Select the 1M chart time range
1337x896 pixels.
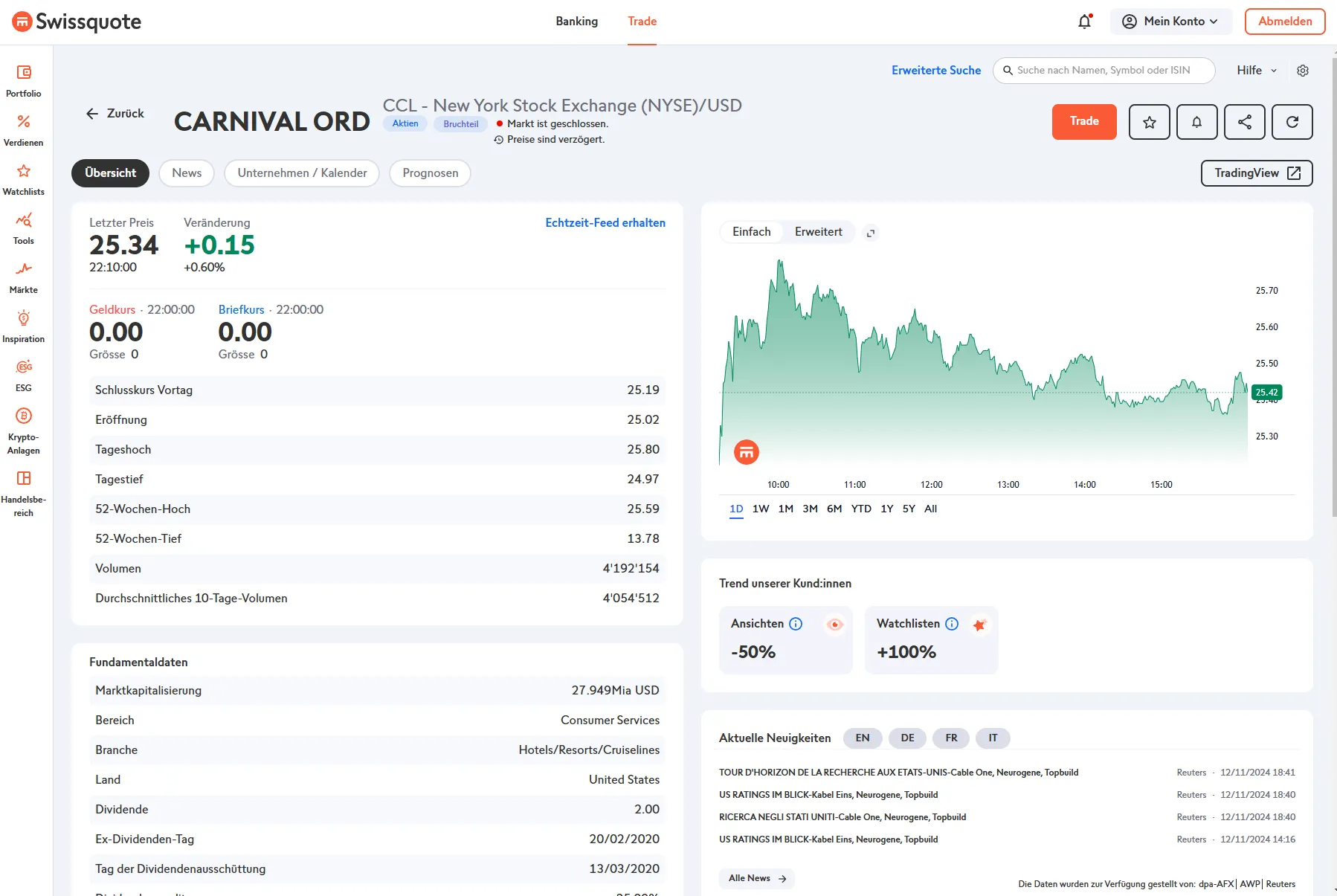pos(785,509)
